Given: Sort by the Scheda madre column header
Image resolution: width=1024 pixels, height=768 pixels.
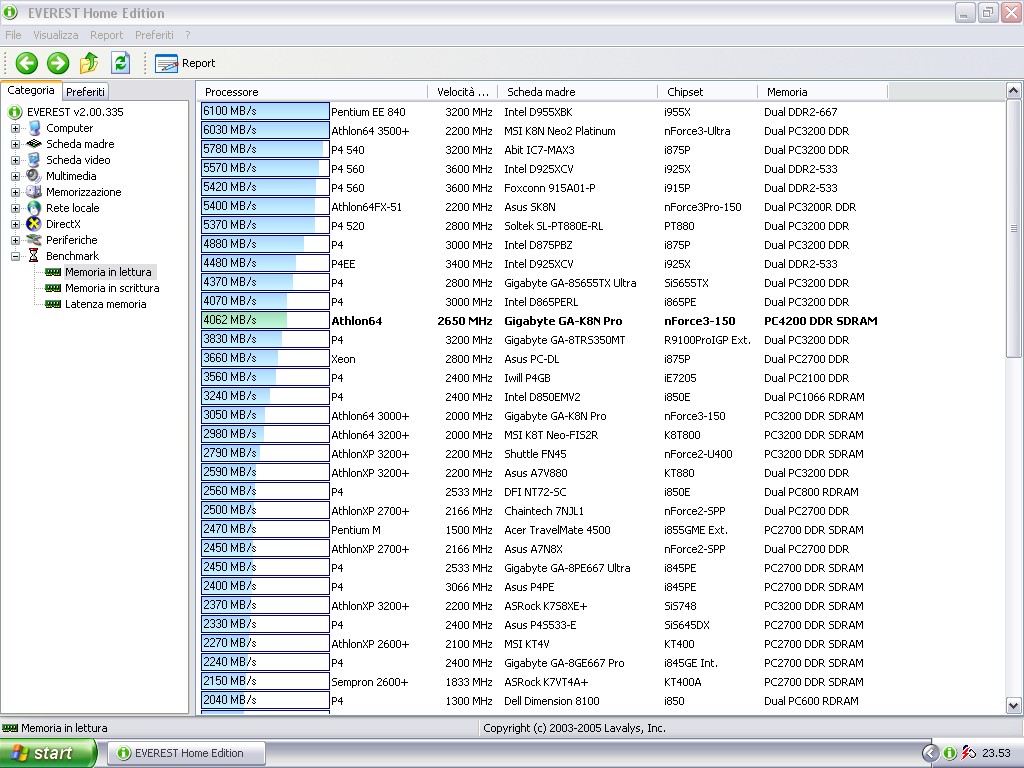Looking at the screenshot, I should click(578, 92).
